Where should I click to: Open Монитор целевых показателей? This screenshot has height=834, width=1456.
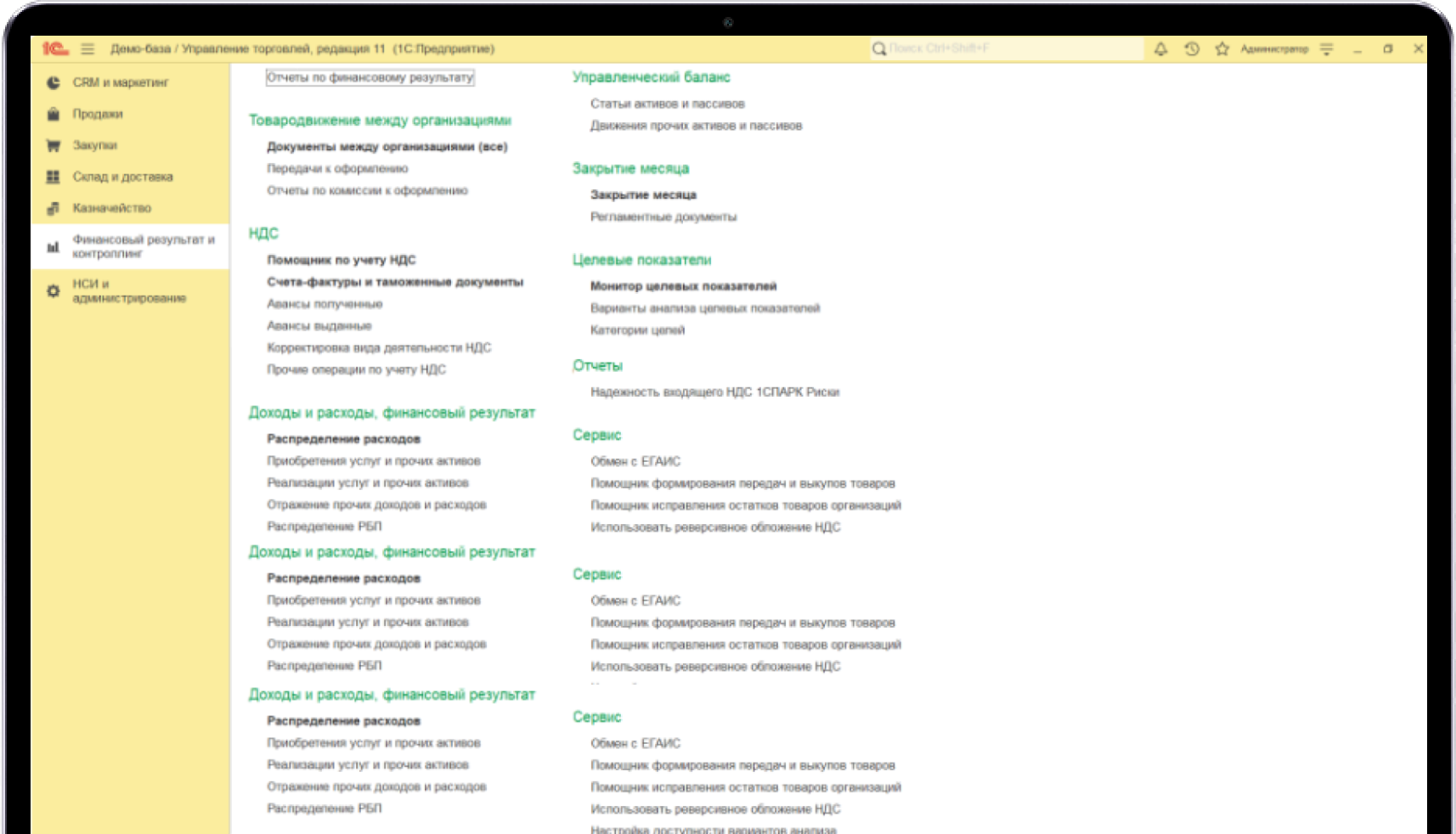(x=683, y=286)
